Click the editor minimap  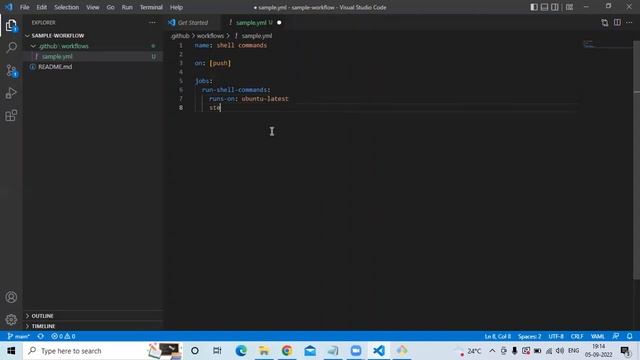tap(607, 45)
